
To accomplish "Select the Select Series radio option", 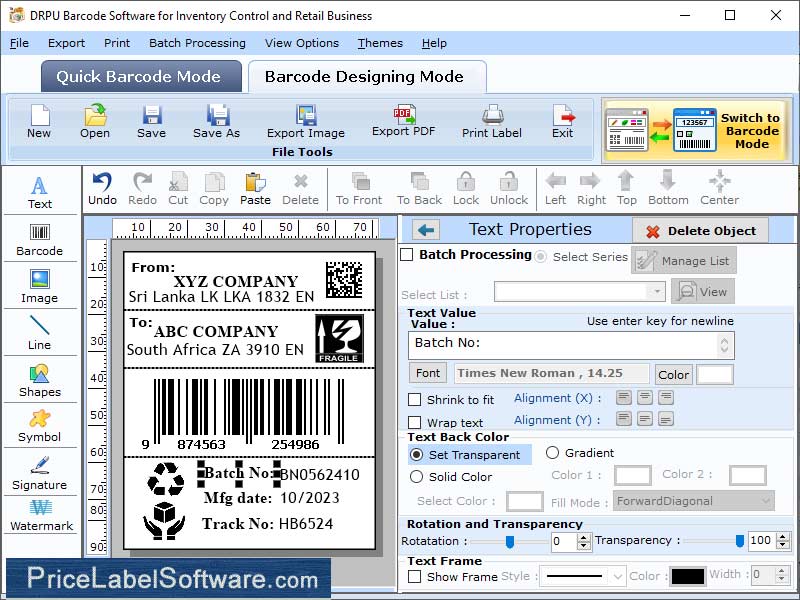I will point(540,257).
